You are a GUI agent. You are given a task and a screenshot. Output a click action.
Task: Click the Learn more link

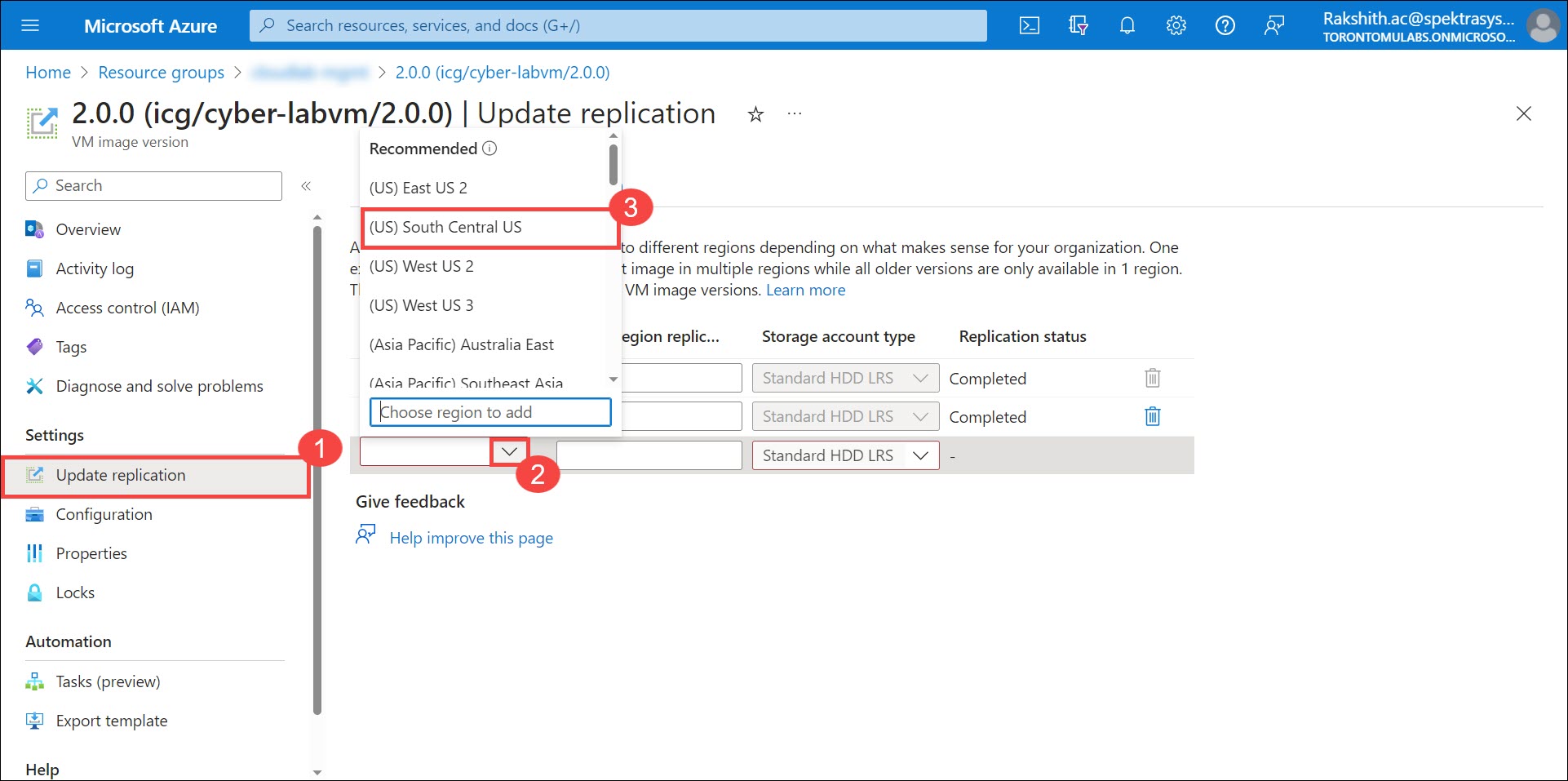click(805, 290)
